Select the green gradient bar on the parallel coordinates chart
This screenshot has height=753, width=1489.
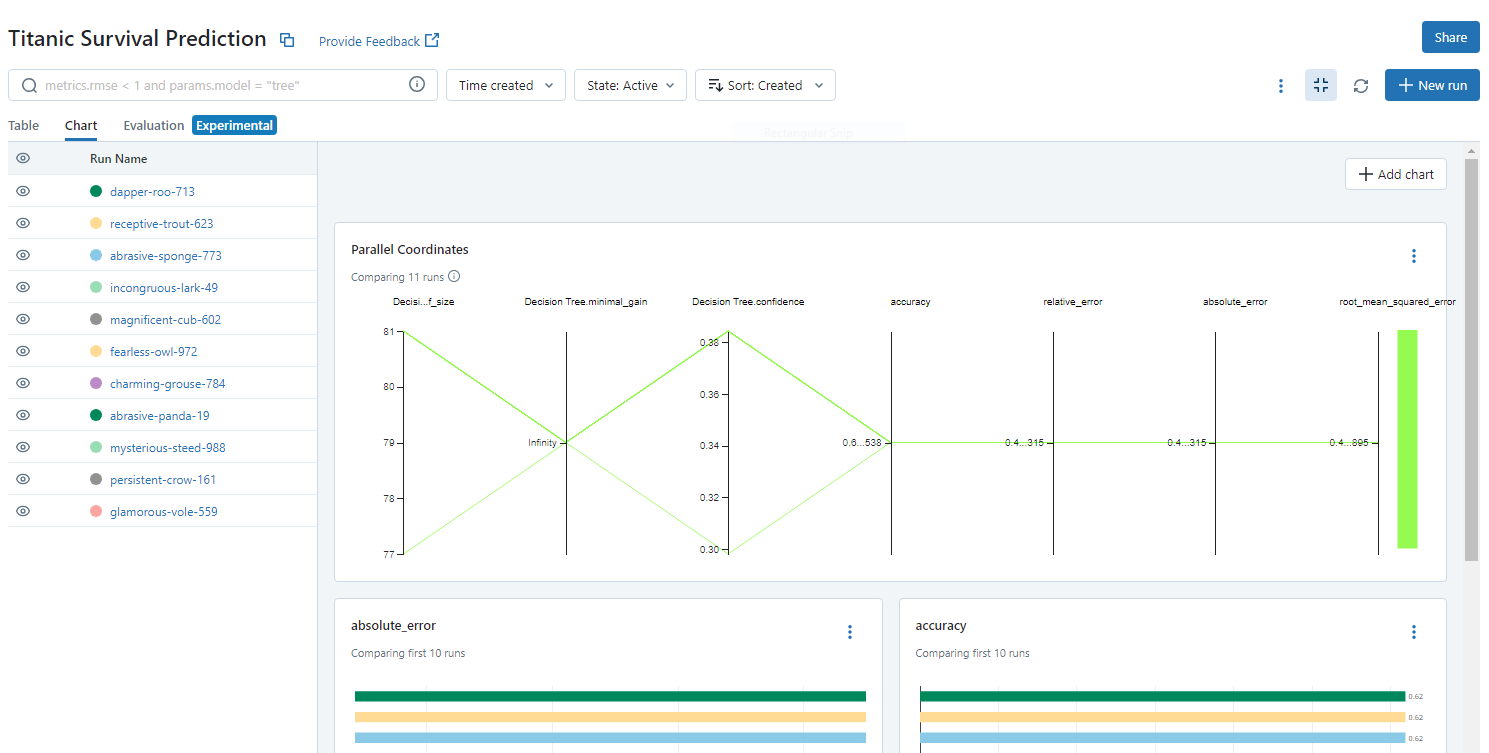point(1407,440)
